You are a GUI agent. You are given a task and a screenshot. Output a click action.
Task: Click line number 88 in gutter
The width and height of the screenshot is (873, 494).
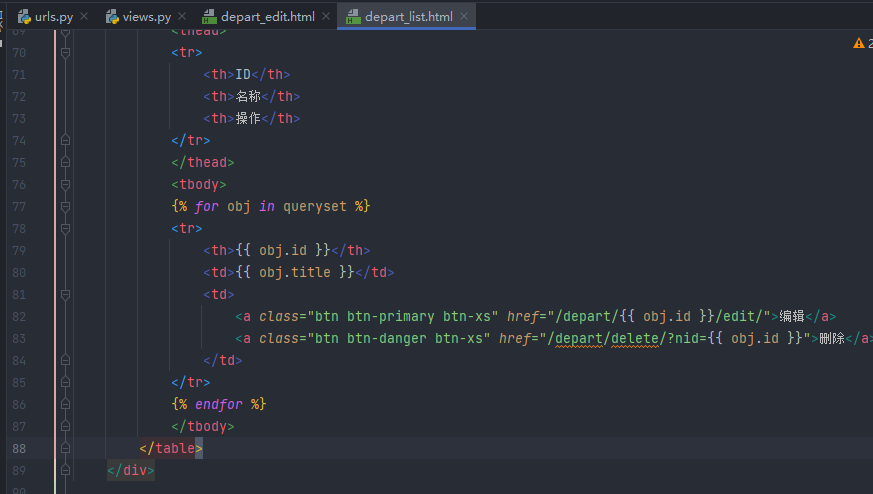pyautogui.click(x=19, y=448)
